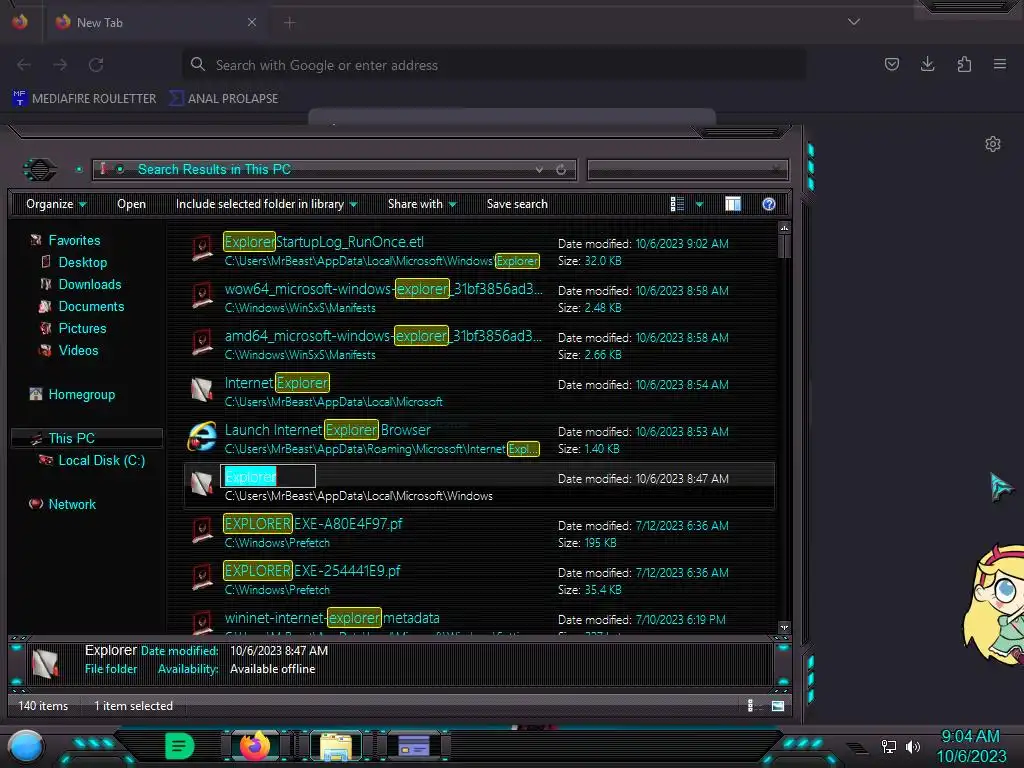Select amd64_microsoft-windows-explorer manifest result
The width and height of the screenshot is (1024, 768).
(480, 345)
